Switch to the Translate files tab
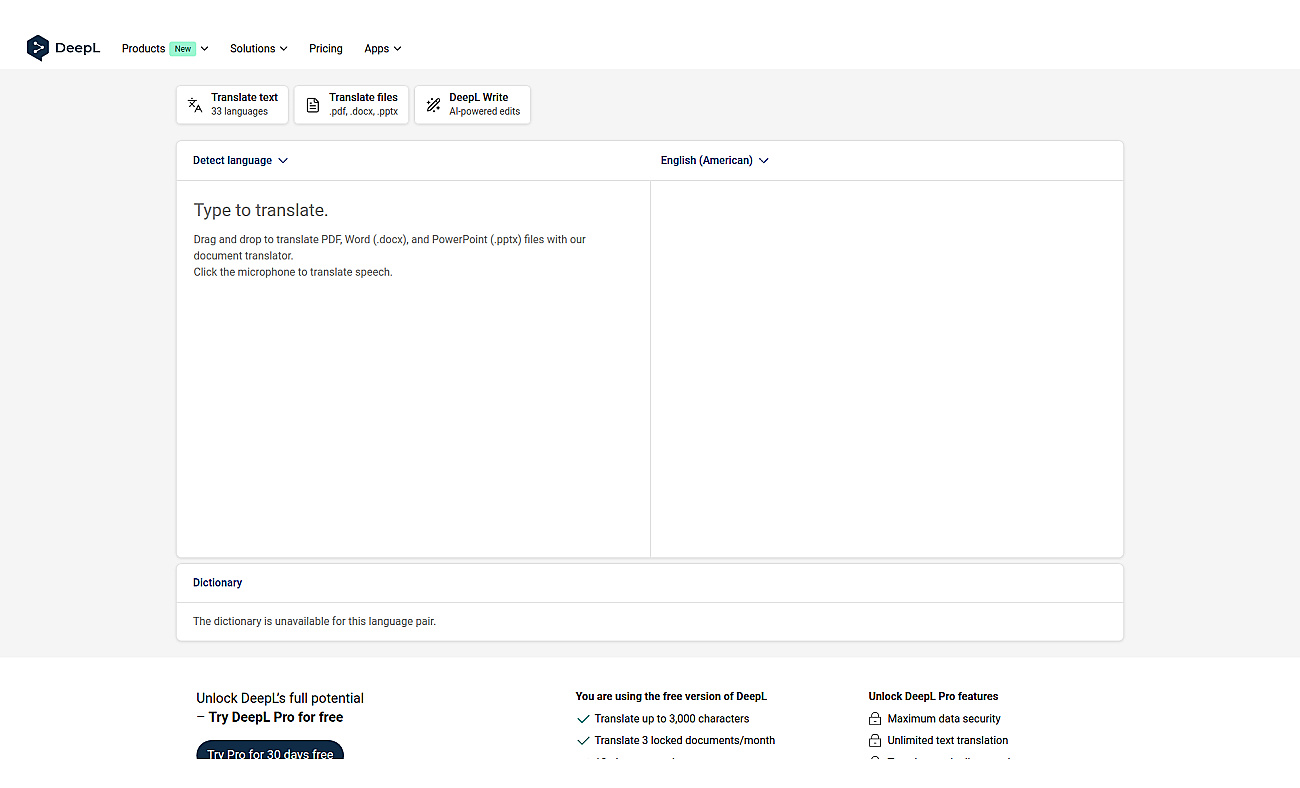1300x788 pixels. [352, 105]
